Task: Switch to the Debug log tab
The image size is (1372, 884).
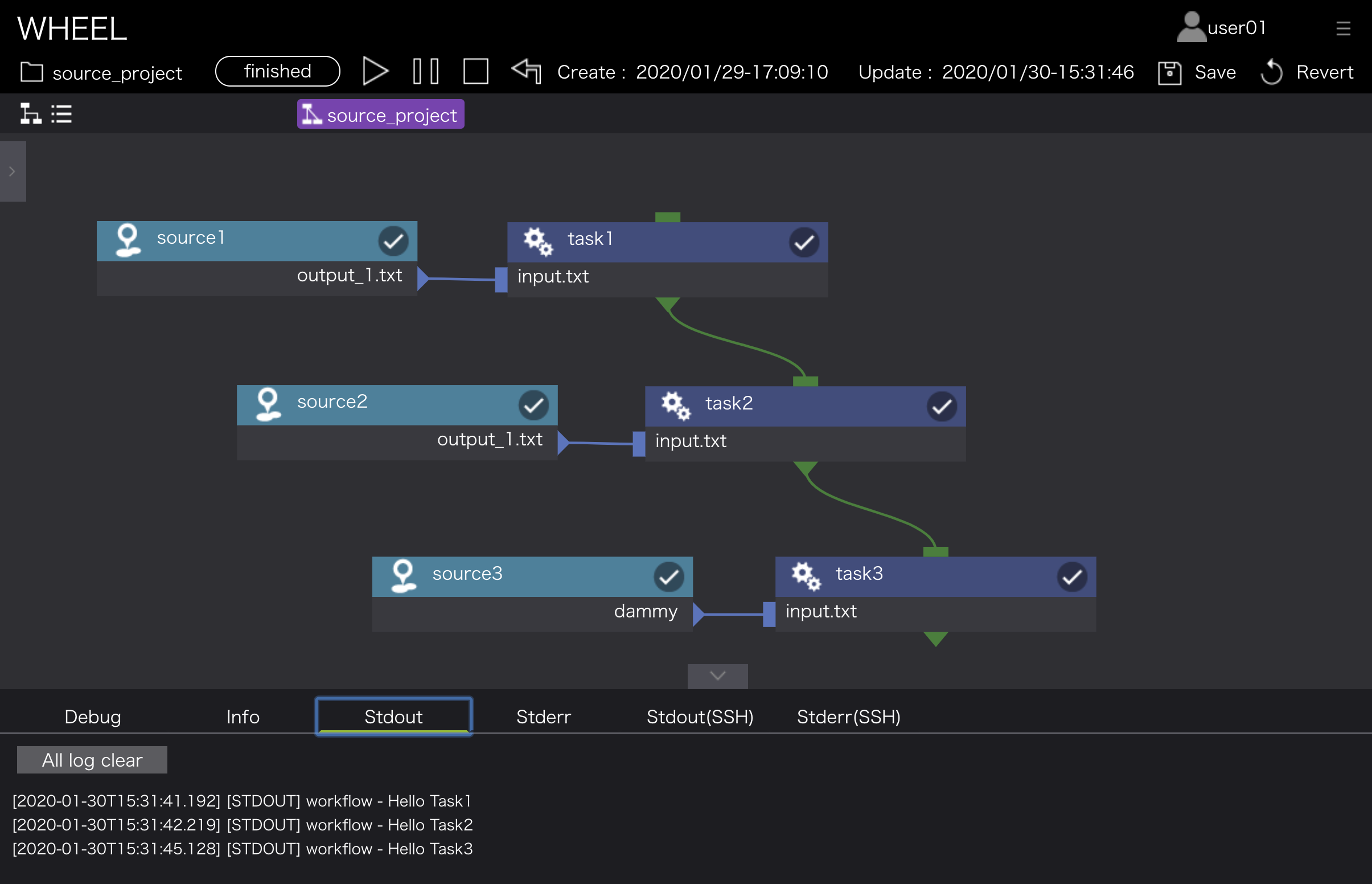Action: coord(92,717)
